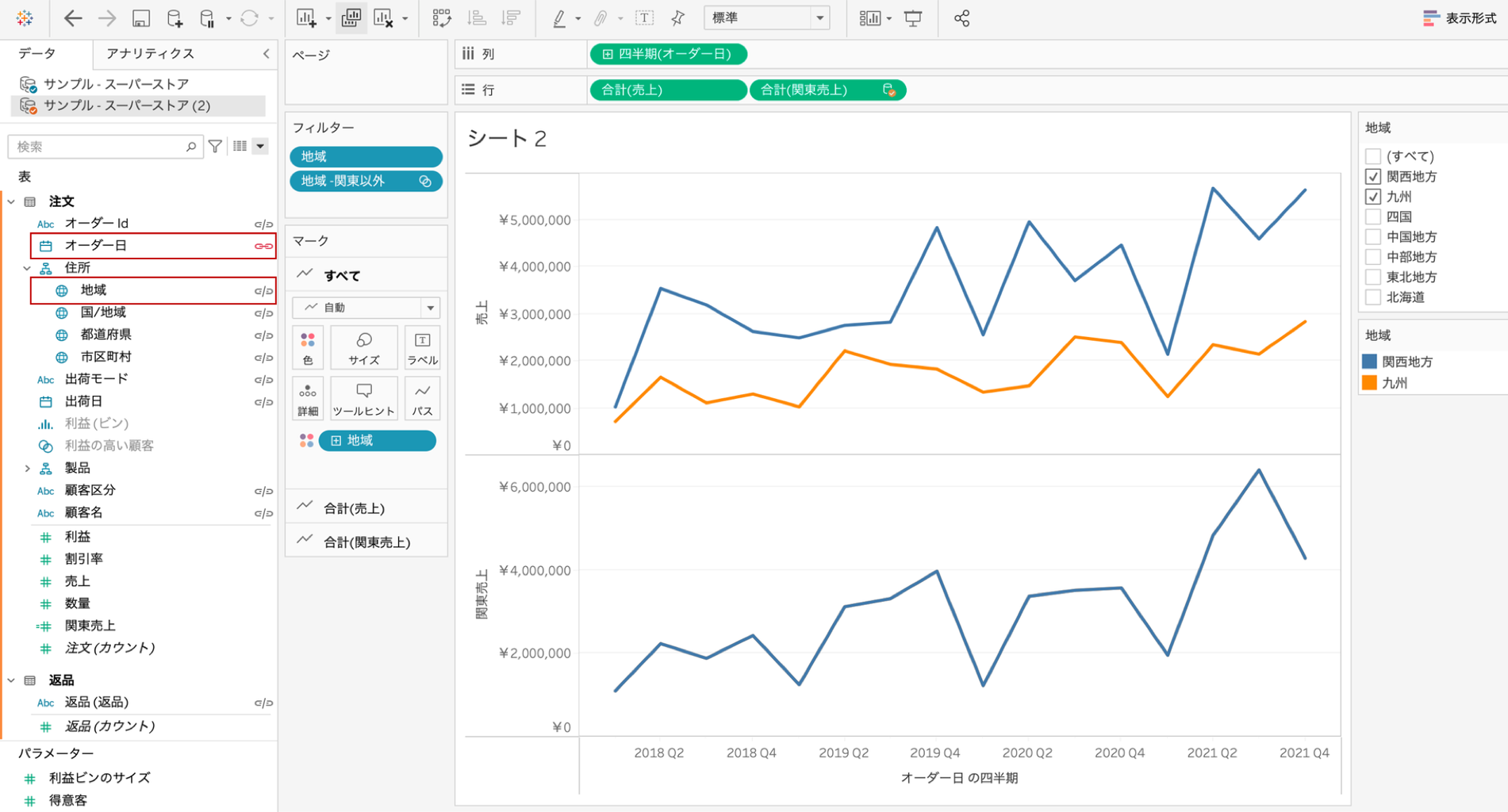
Task: Click the pause auto updates cylinder icon
Action: click(207, 18)
